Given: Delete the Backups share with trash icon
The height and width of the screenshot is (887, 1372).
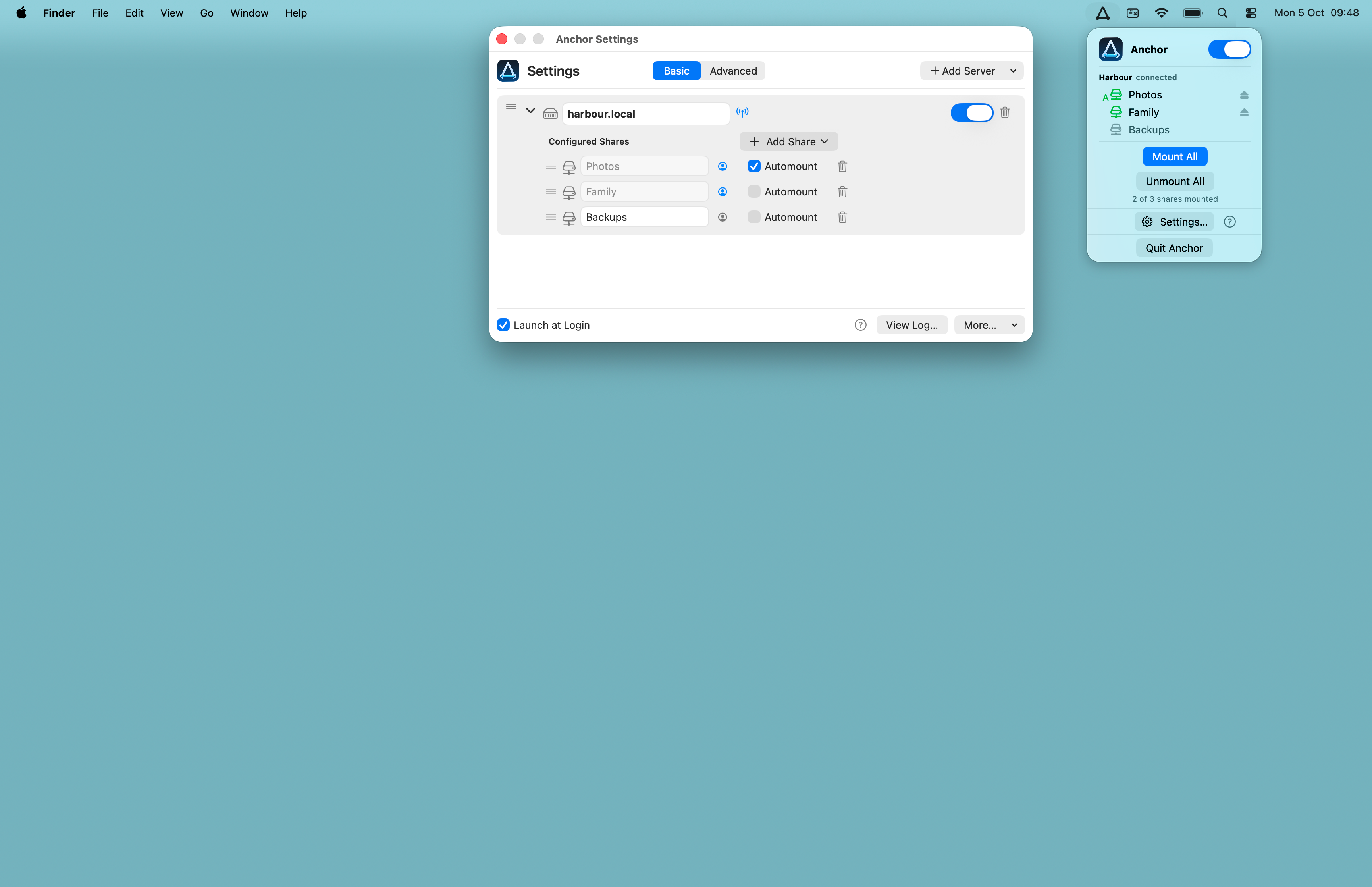Looking at the screenshot, I should point(842,217).
